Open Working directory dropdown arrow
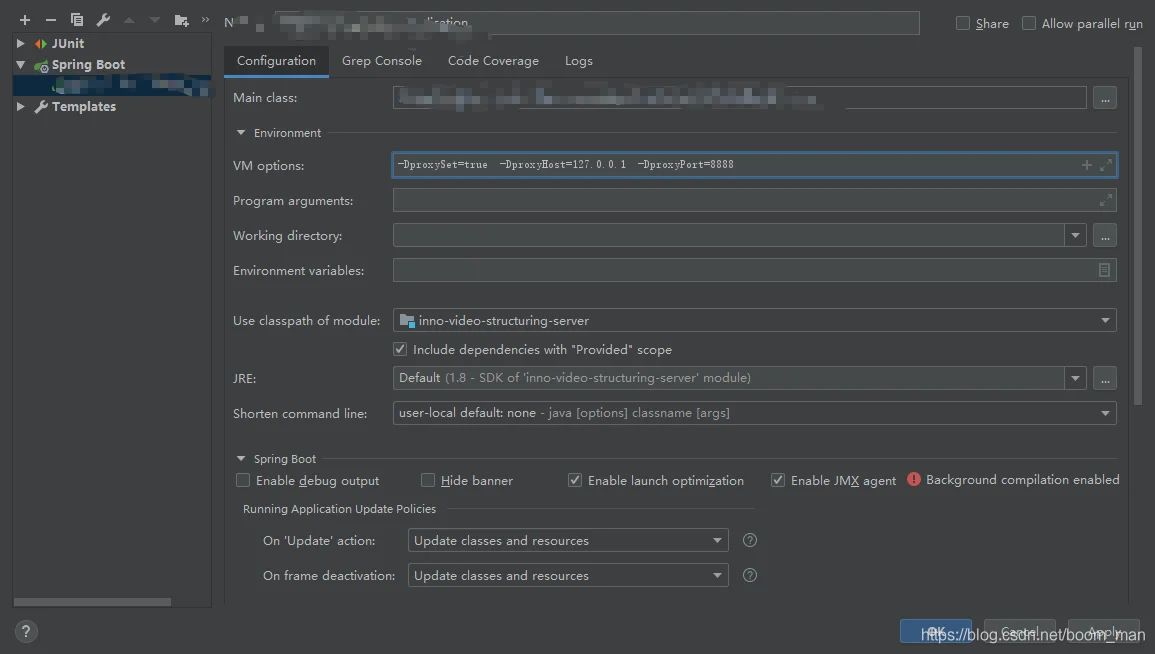Screen dimensions: 1155x654 pyautogui.click(x=1075, y=236)
